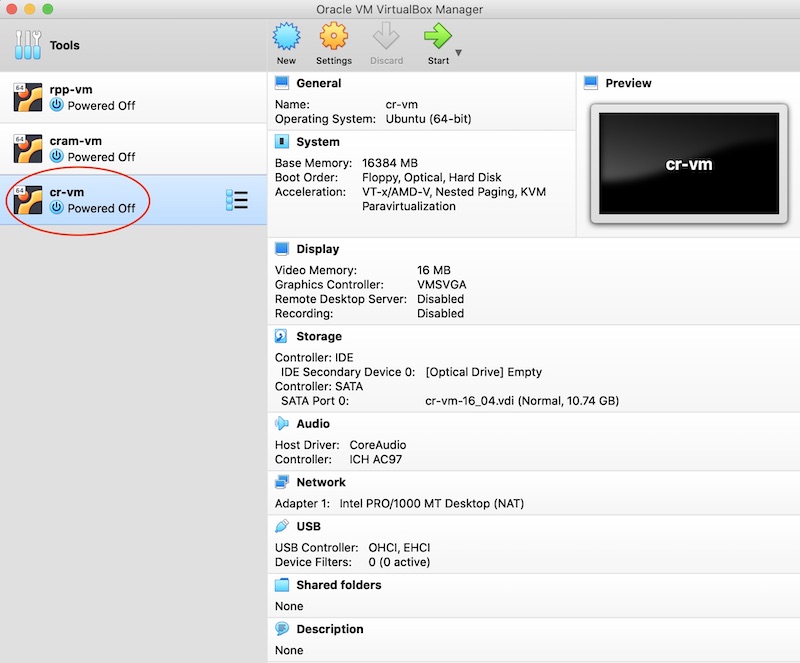Click the greyed-out Discard icon
Screen dimensions: 800x663
point(386,38)
